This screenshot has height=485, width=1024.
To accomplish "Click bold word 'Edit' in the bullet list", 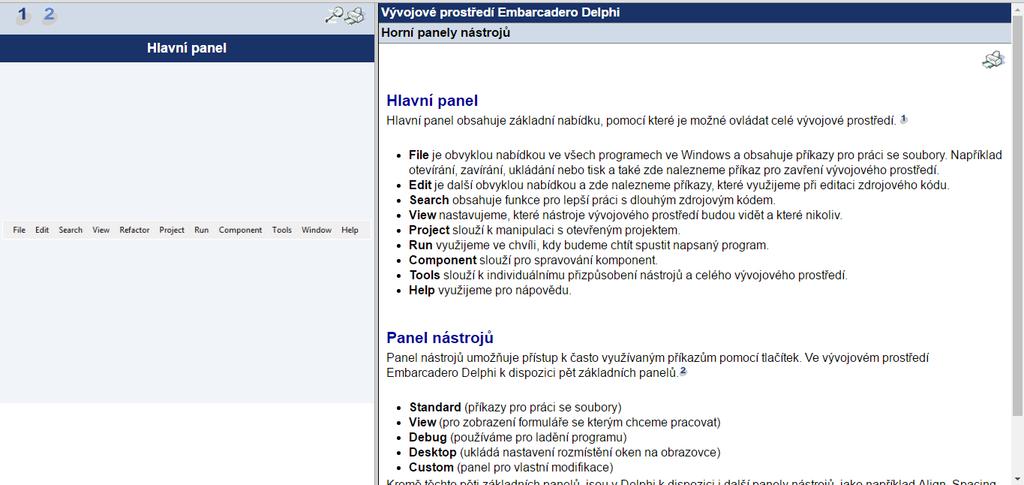I will coord(421,185).
